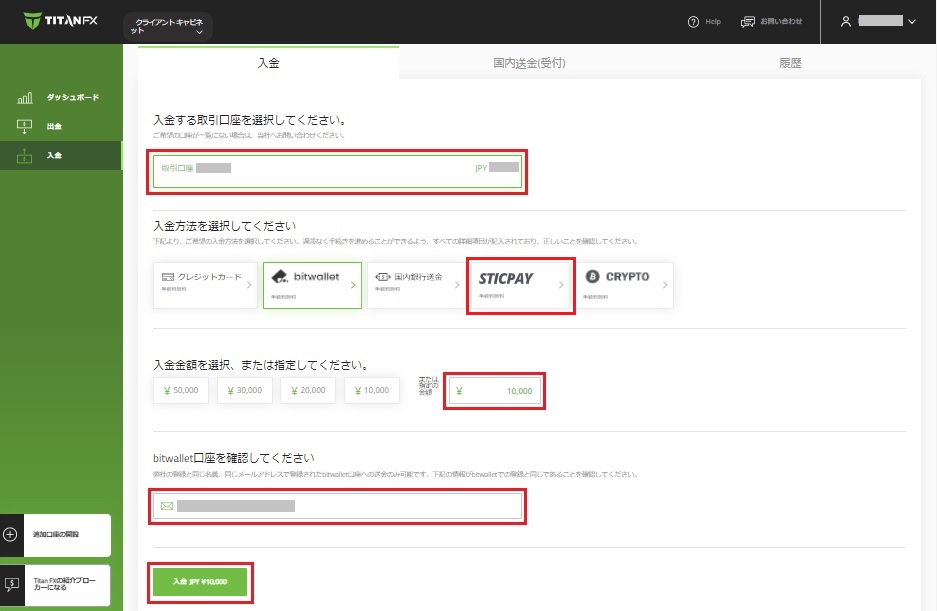Choose CRYPTO deposit method
This screenshot has width=937, height=611.
pos(625,285)
